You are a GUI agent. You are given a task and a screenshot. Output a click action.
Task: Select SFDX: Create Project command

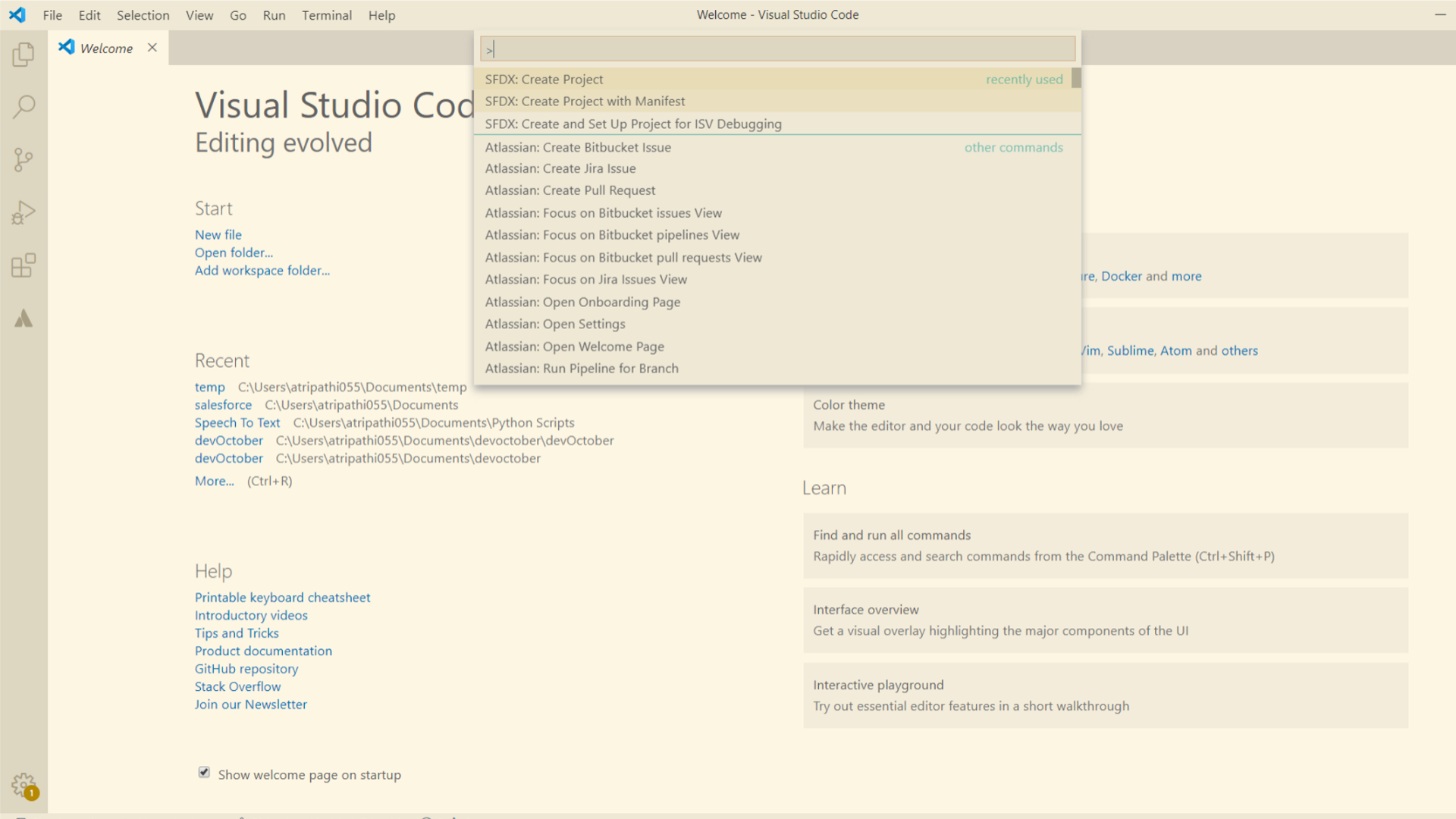point(772,79)
